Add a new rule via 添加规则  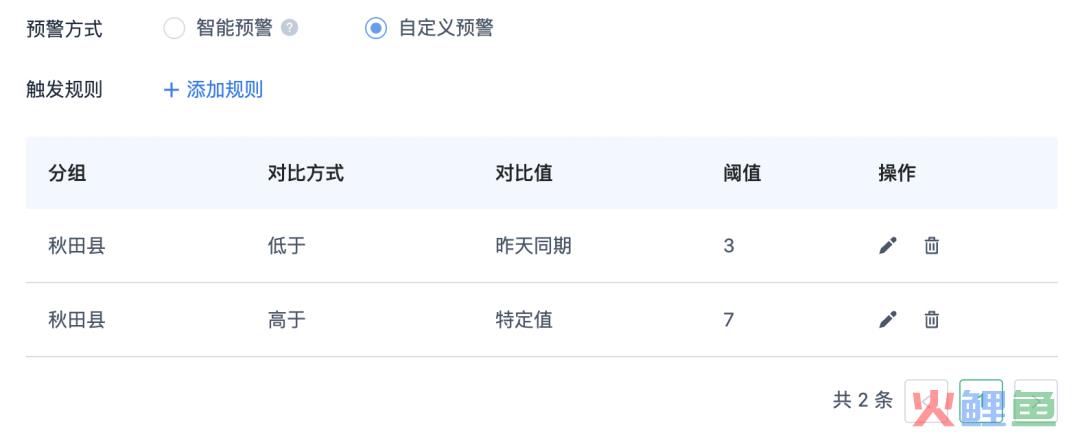click(x=213, y=90)
